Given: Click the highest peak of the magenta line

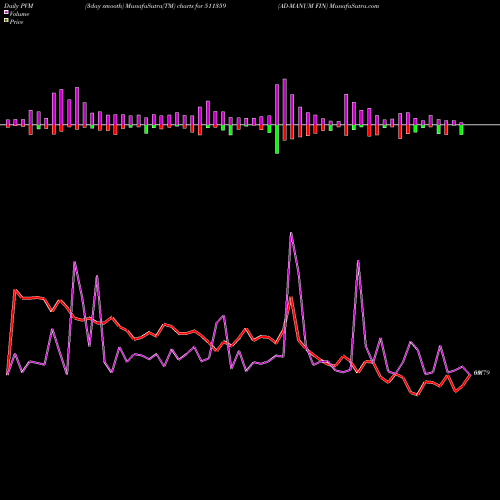Looking at the screenshot, I should tap(291, 233).
